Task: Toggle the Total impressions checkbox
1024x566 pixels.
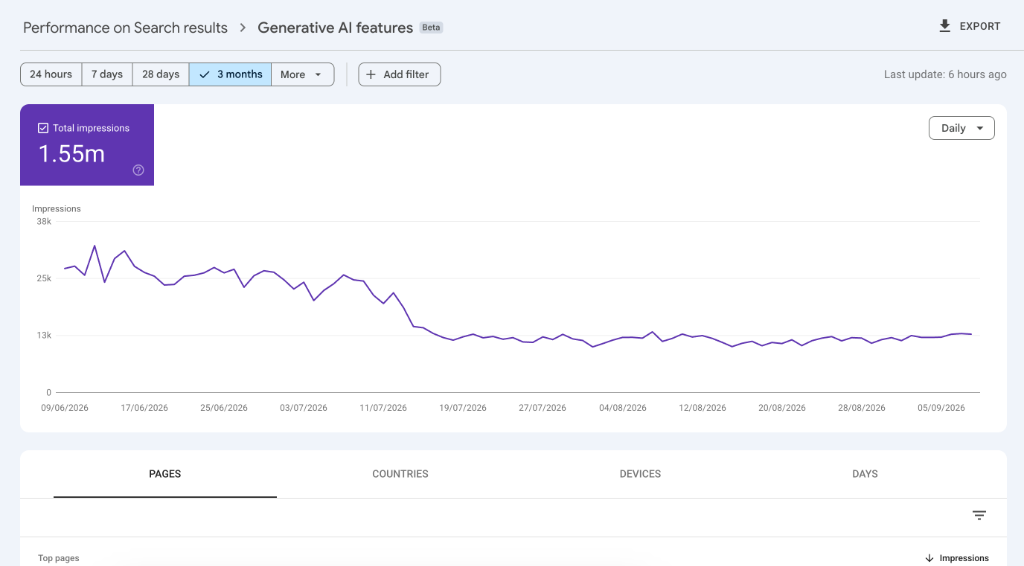Action: 43,128
